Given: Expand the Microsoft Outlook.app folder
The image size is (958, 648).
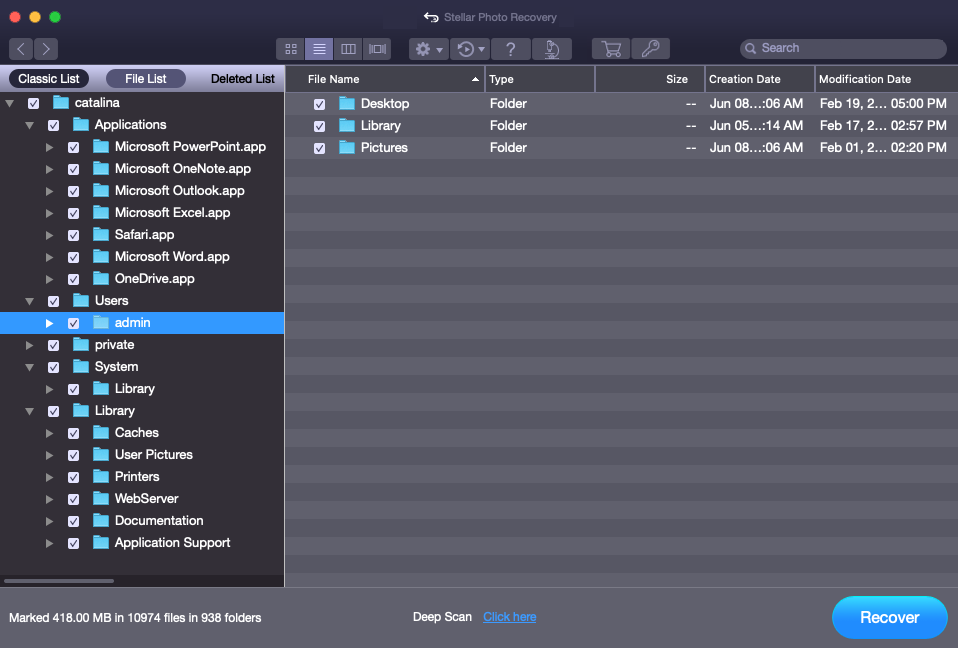Looking at the screenshot, I should (x=49, y=191).
